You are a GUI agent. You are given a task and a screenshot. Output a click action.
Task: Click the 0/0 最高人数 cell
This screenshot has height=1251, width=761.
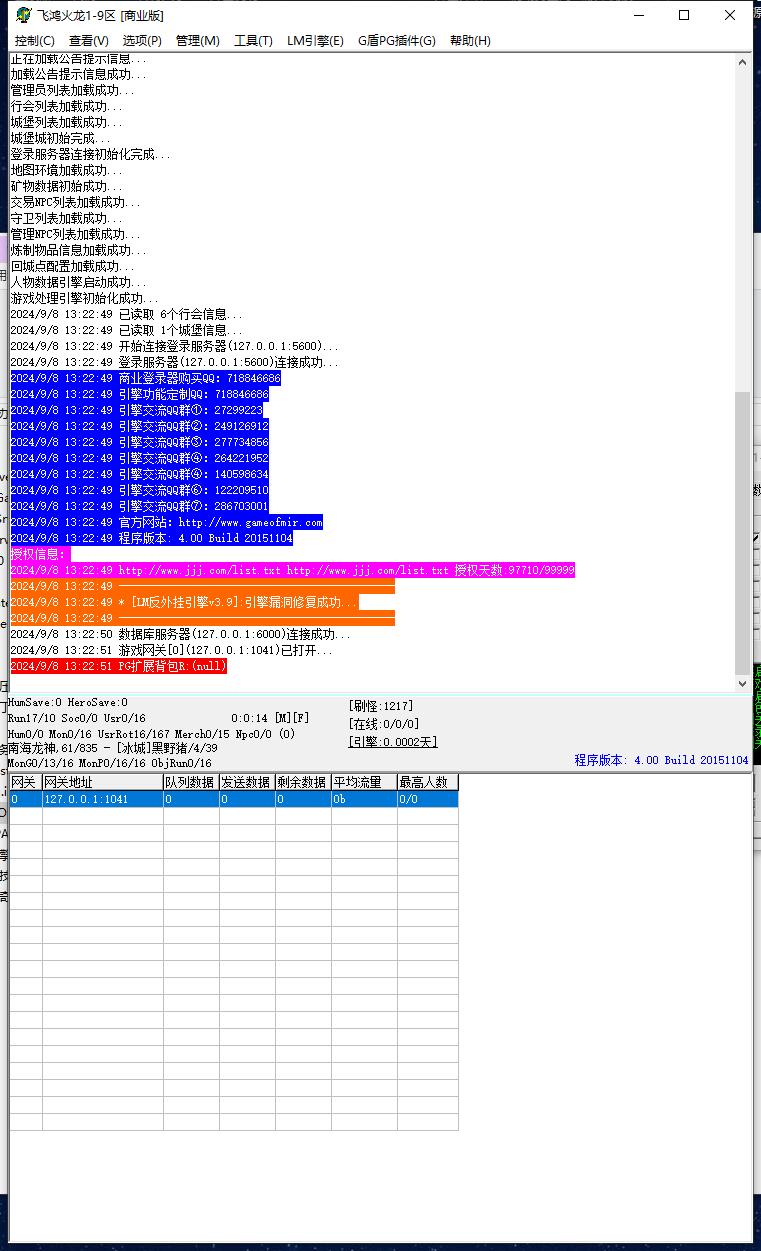point(427,799)
